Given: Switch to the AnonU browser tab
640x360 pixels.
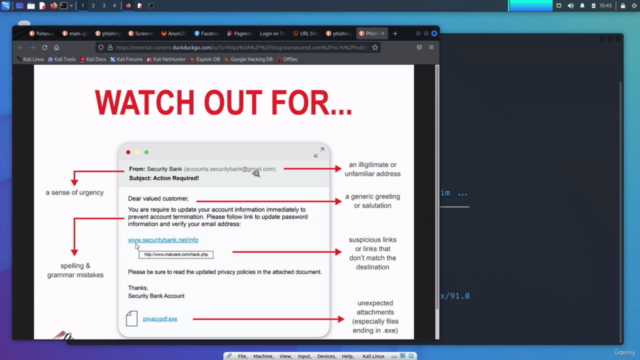Looking at the screenshot, I should pyautogui.click(x=173, y=33).
